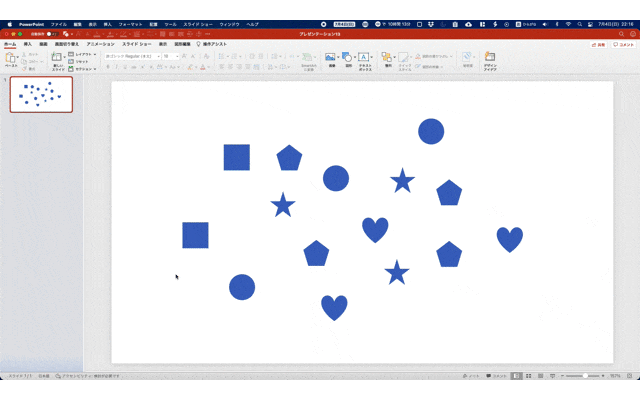Click the smiley feedback icon in title bar
Viewport: 640px width, 400px height.
coord(633,34)
